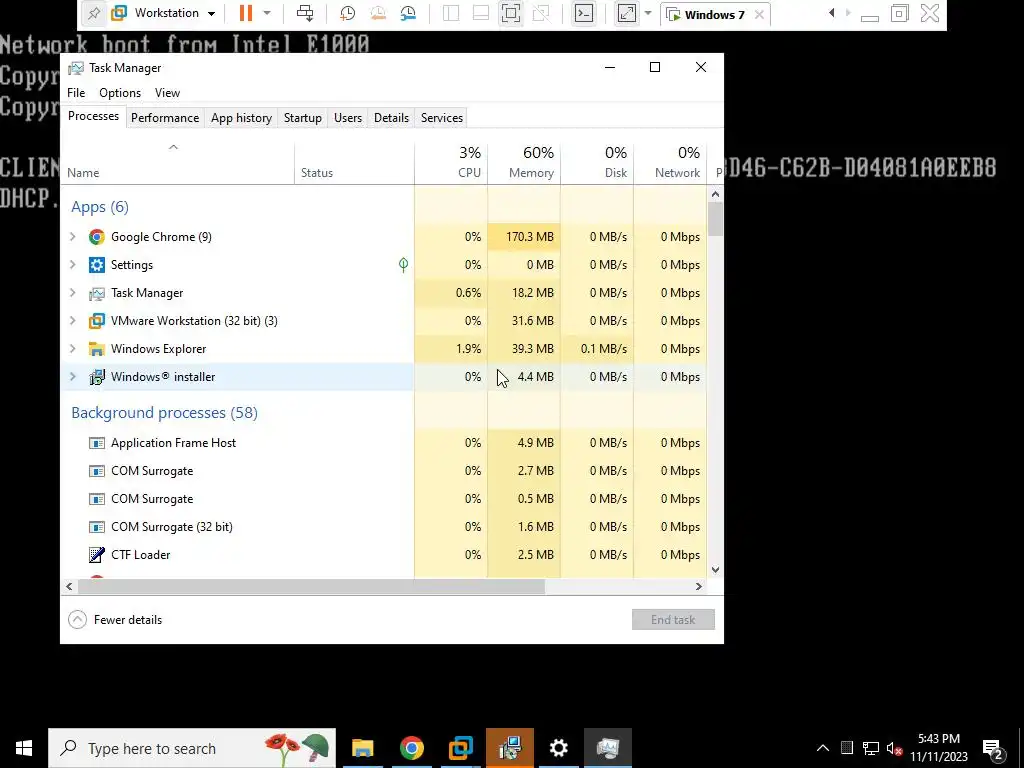Click the Settings gear process icon

click(x=97, y=264)
